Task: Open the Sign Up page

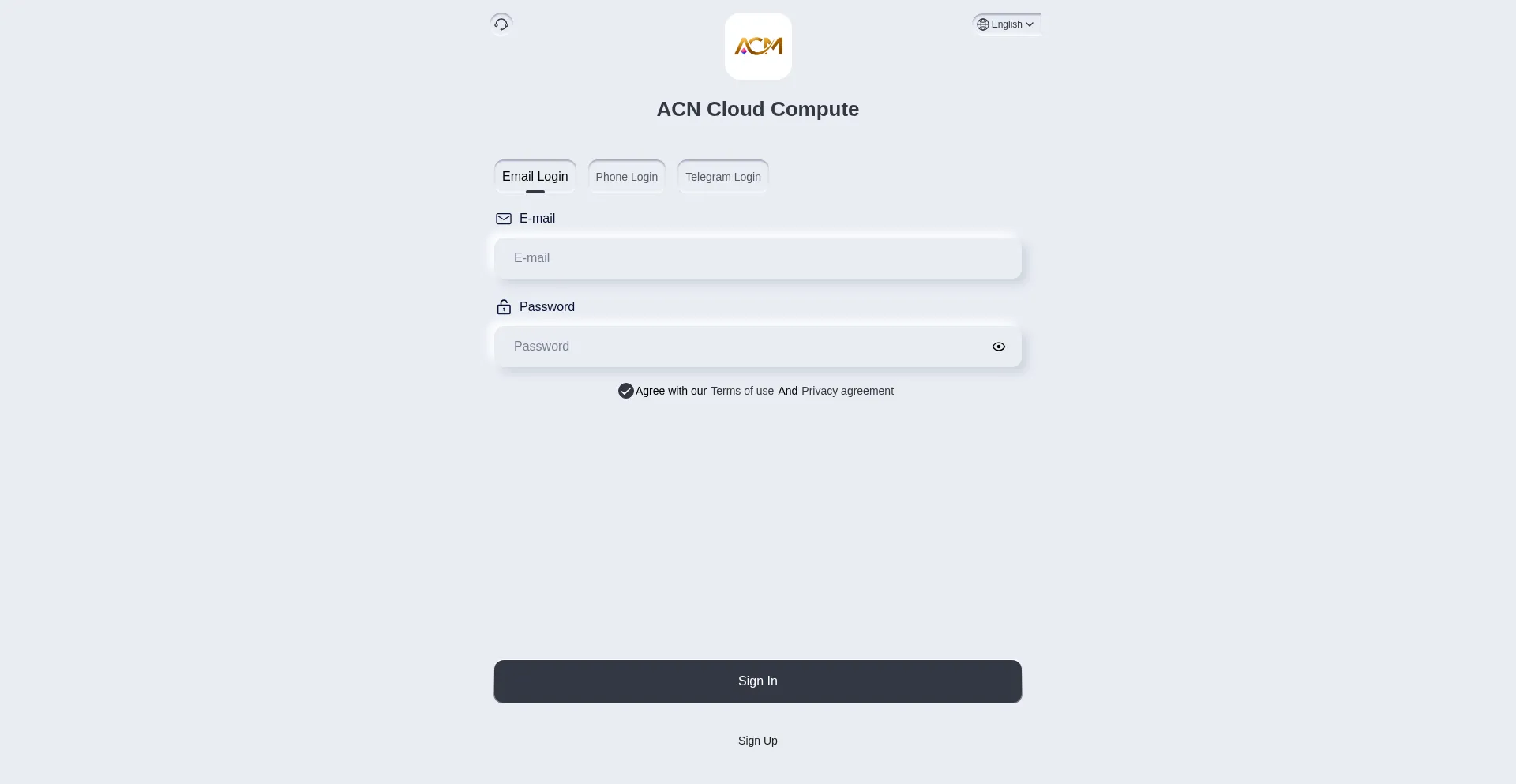Action: [757, 741]
